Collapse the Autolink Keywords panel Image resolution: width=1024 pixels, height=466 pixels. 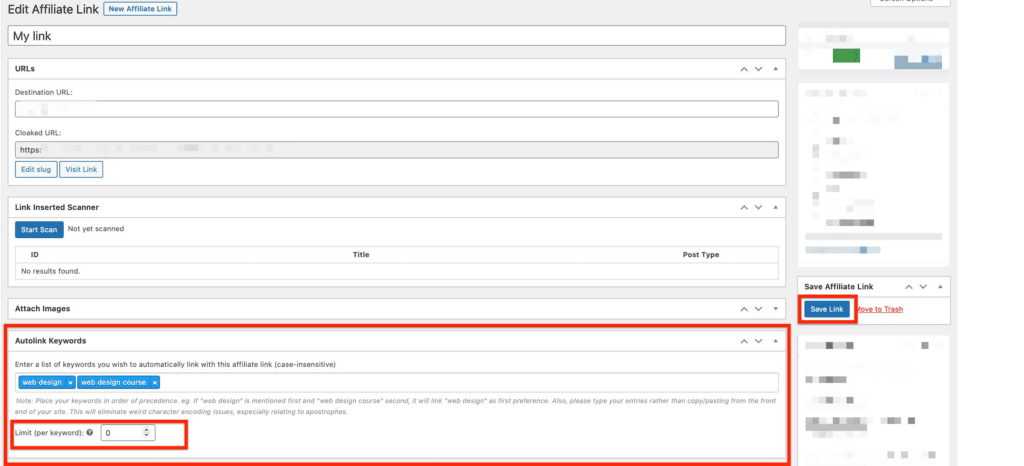click(775, 341)
